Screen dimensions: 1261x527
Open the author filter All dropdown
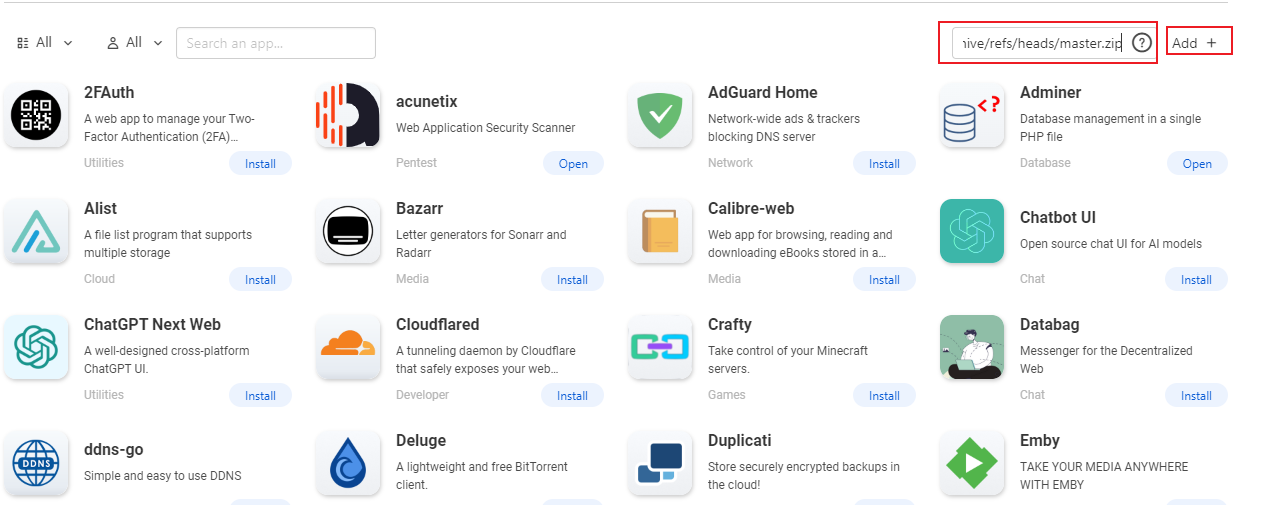pos(136,43)
